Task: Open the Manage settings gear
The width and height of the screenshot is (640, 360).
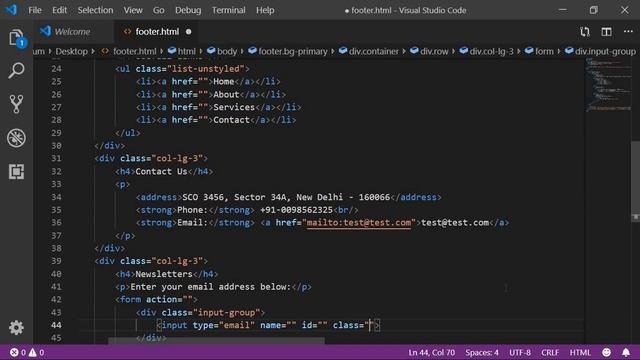Action: pyautogui.click(x=16, y=327)
